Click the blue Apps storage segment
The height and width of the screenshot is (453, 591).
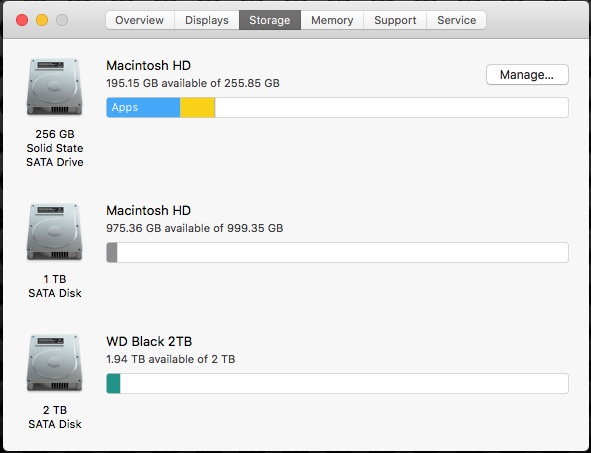(x=143, y=107)
